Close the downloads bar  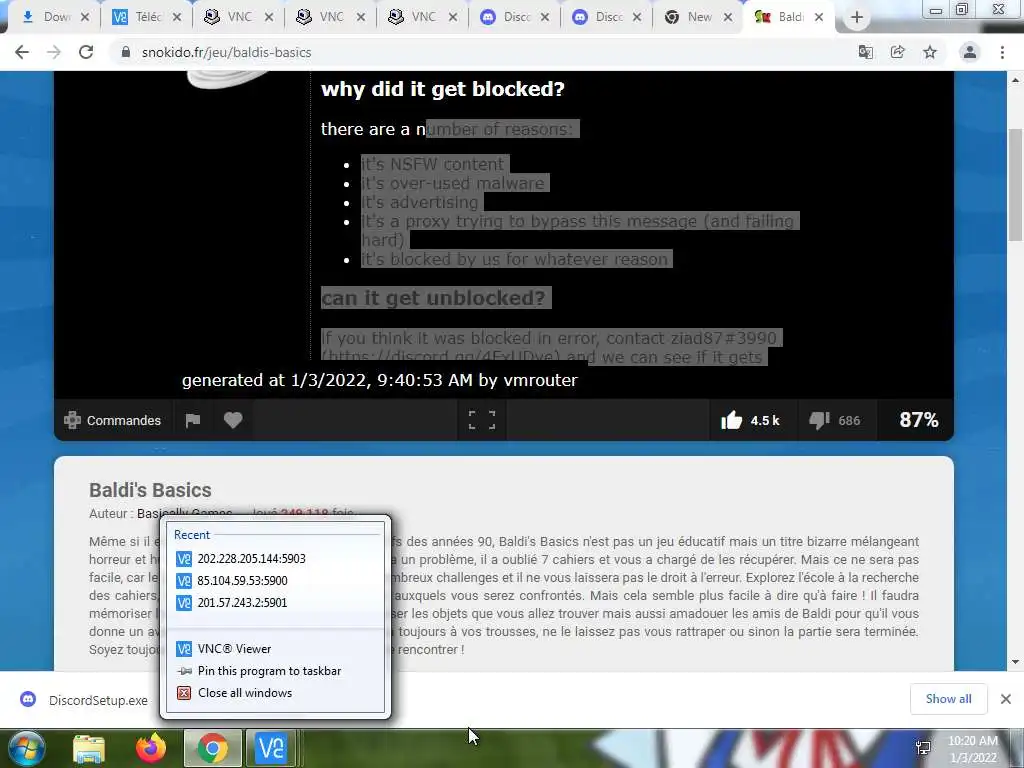pos(1006,699)
